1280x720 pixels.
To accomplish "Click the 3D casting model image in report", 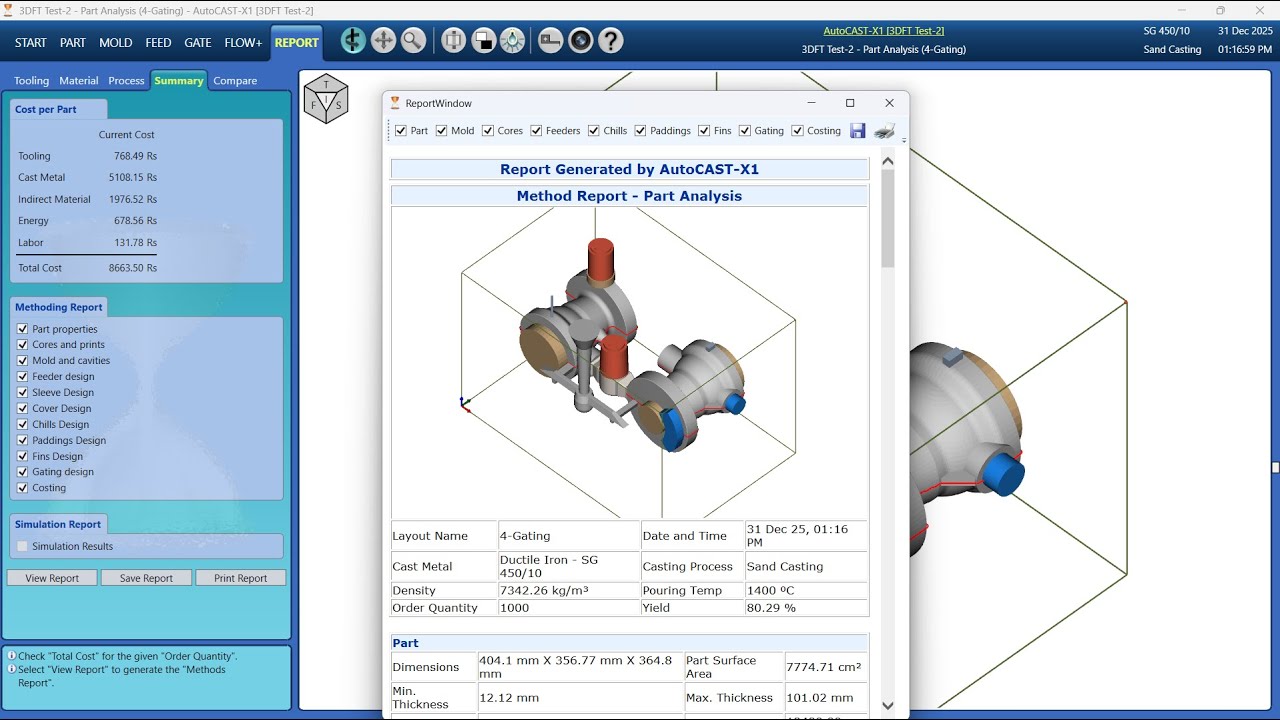I will coord(629,362).
